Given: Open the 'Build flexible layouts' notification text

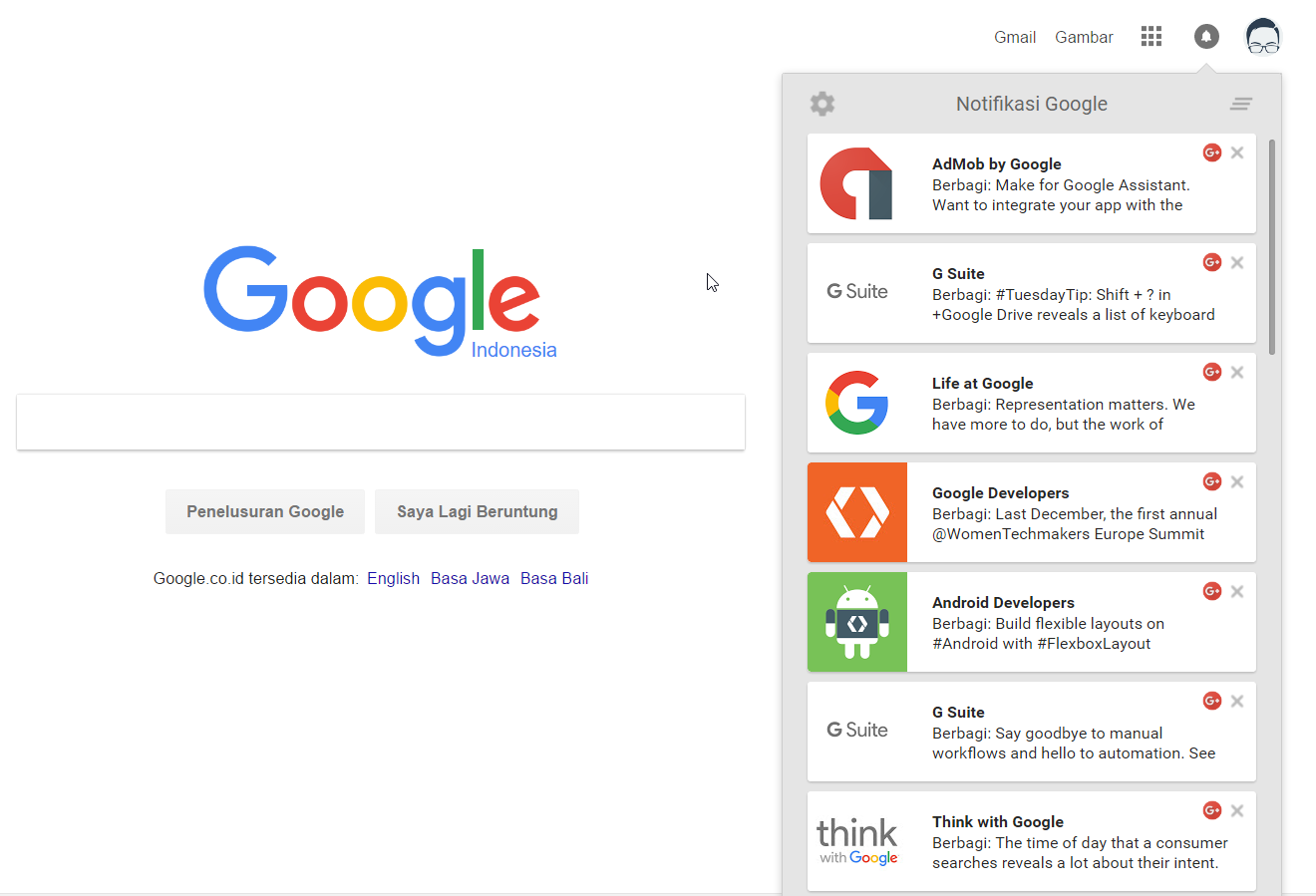Looking at the screenshot, I should pos(1048,634).
